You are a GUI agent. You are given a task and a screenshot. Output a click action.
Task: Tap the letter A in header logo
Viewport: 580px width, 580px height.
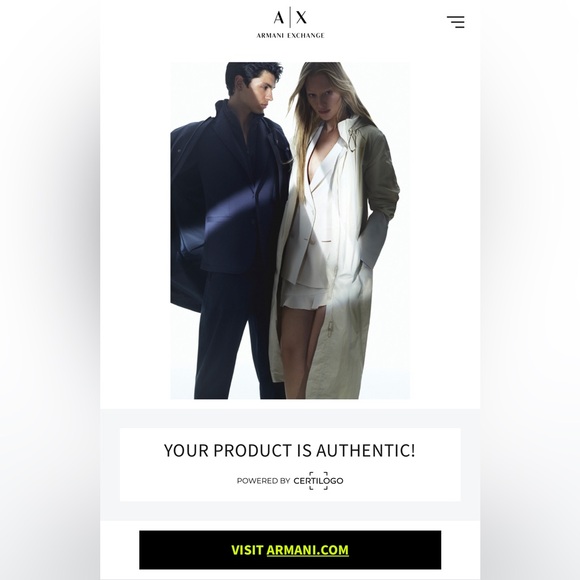279,17
